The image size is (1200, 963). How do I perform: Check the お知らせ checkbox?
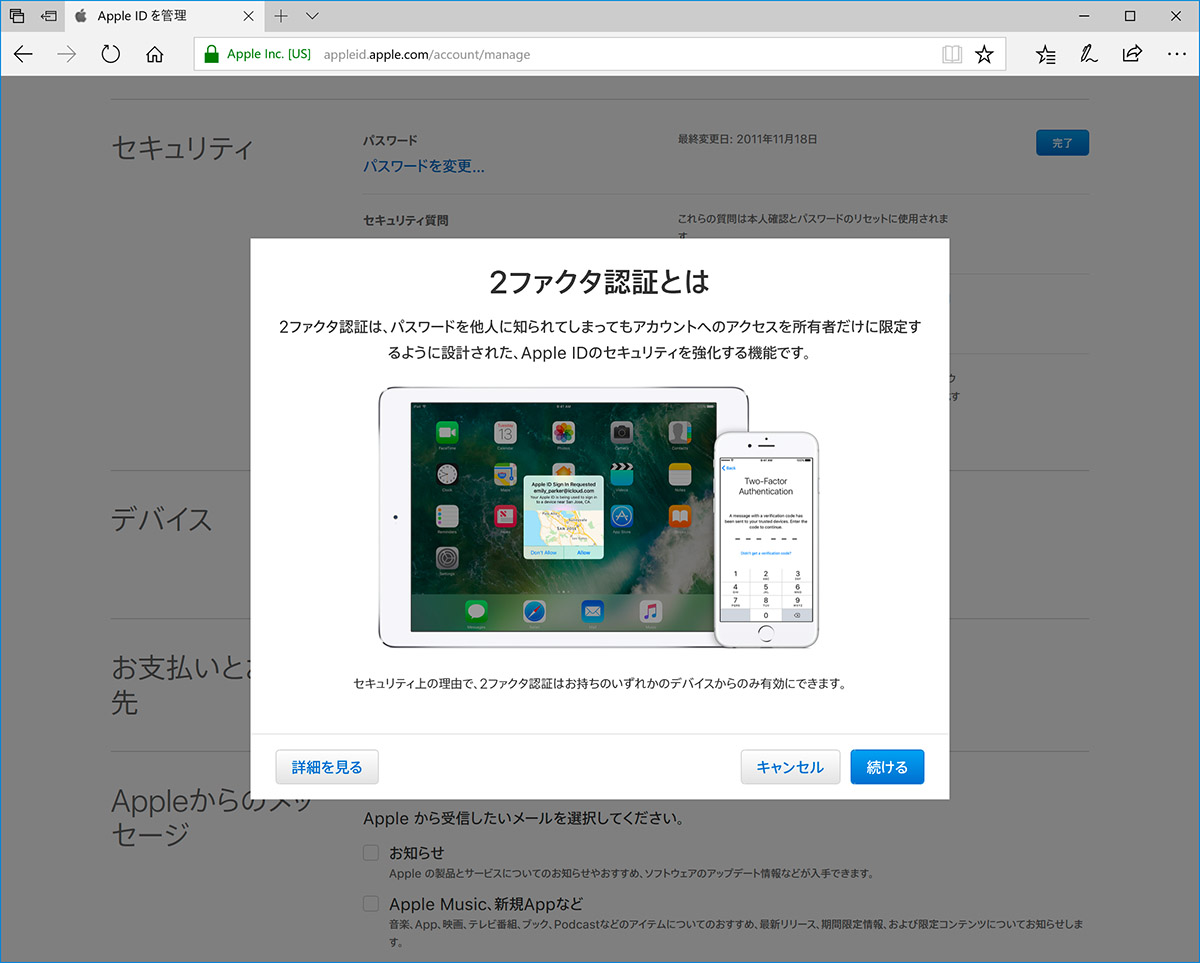click(371, 853)
